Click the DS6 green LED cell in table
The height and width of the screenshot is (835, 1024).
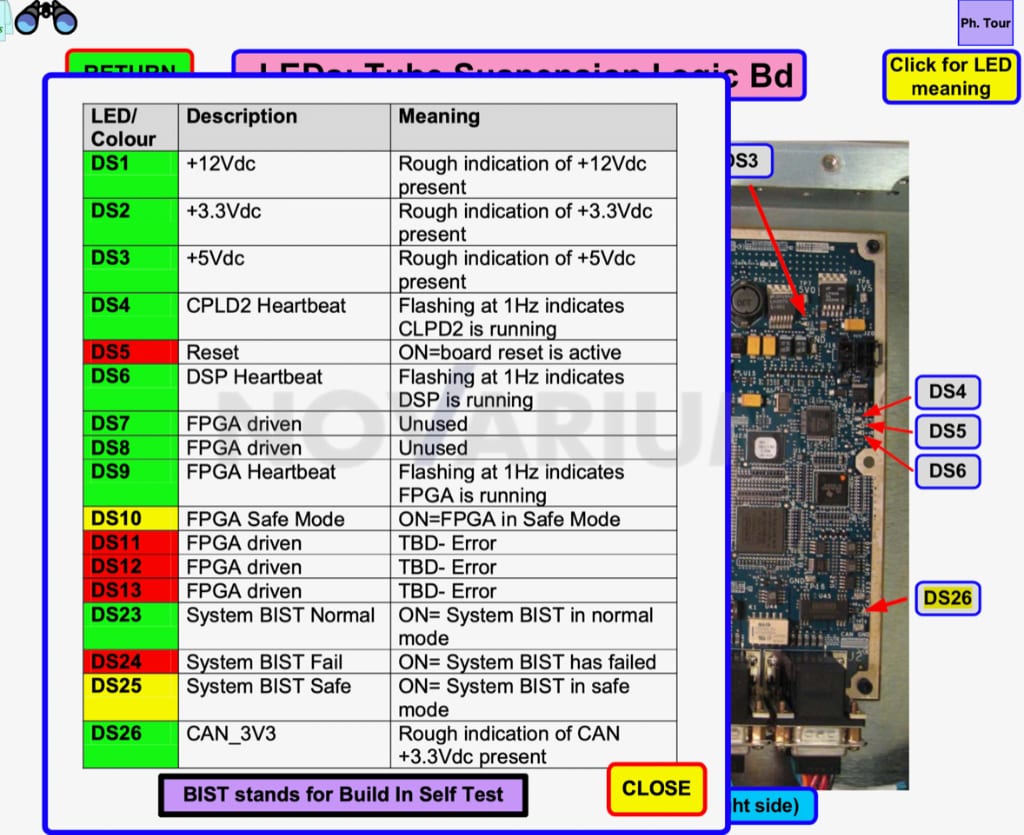tap(131, 388)
